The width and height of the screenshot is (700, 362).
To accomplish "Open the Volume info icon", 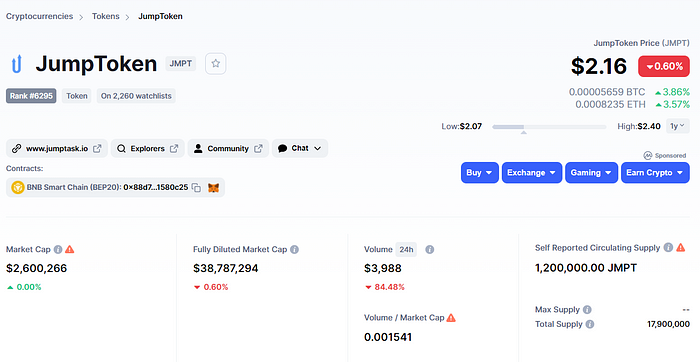I will pyautogui.click(x=429, y=250).
